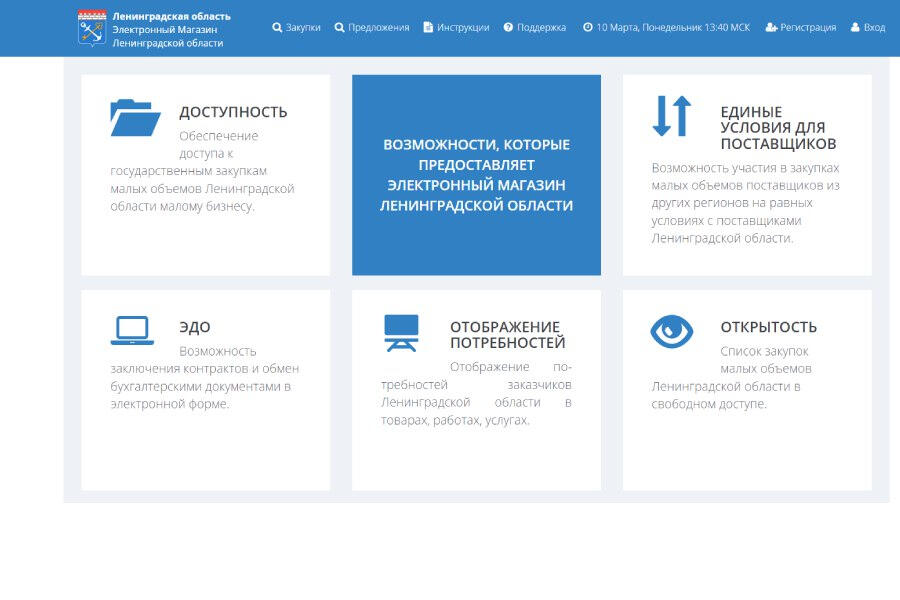This screenshot has width=900, height=600.
Task: Click the magnifier icon next to Закупки
Action: (x=277, y=28)
